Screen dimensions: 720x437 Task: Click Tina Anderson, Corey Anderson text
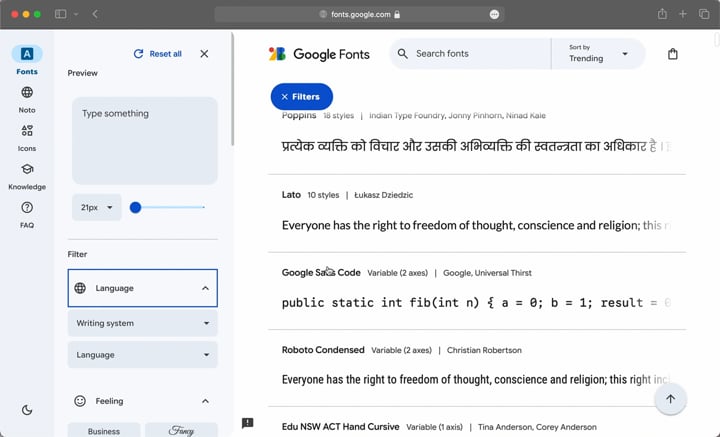(537, 427)
